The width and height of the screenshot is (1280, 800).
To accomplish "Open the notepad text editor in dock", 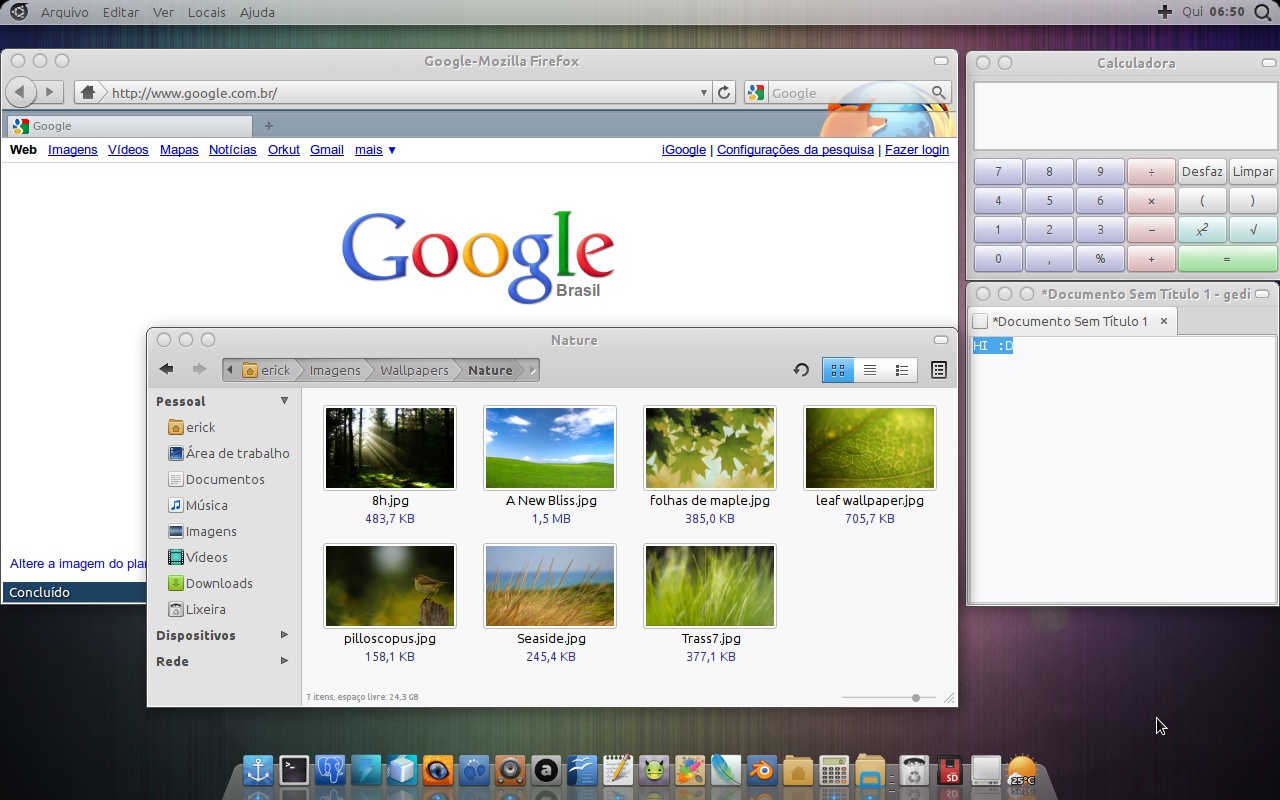I will [618, 770].
